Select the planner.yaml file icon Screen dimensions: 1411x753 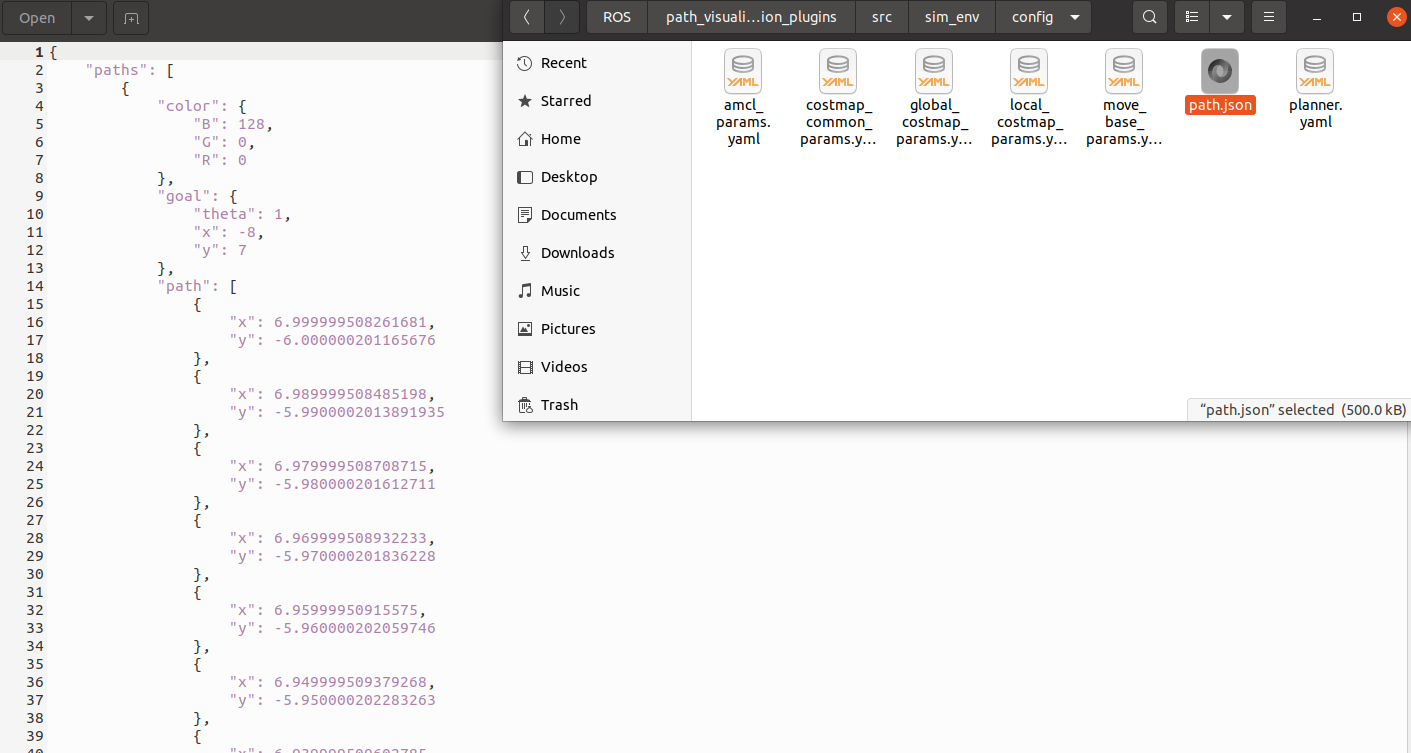(1315, 70)
